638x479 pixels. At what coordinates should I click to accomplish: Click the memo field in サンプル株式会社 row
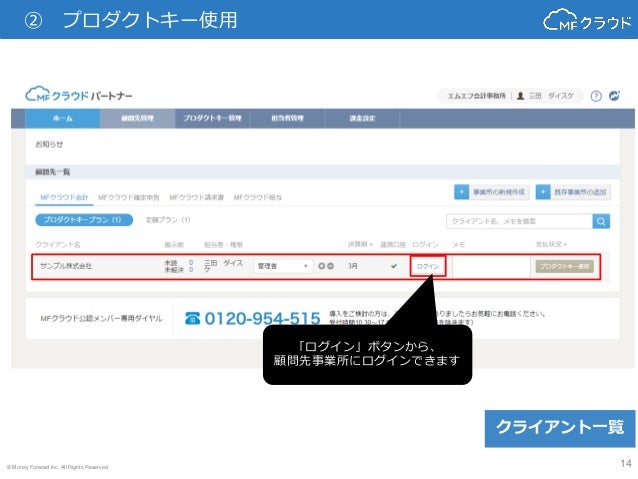491,267
